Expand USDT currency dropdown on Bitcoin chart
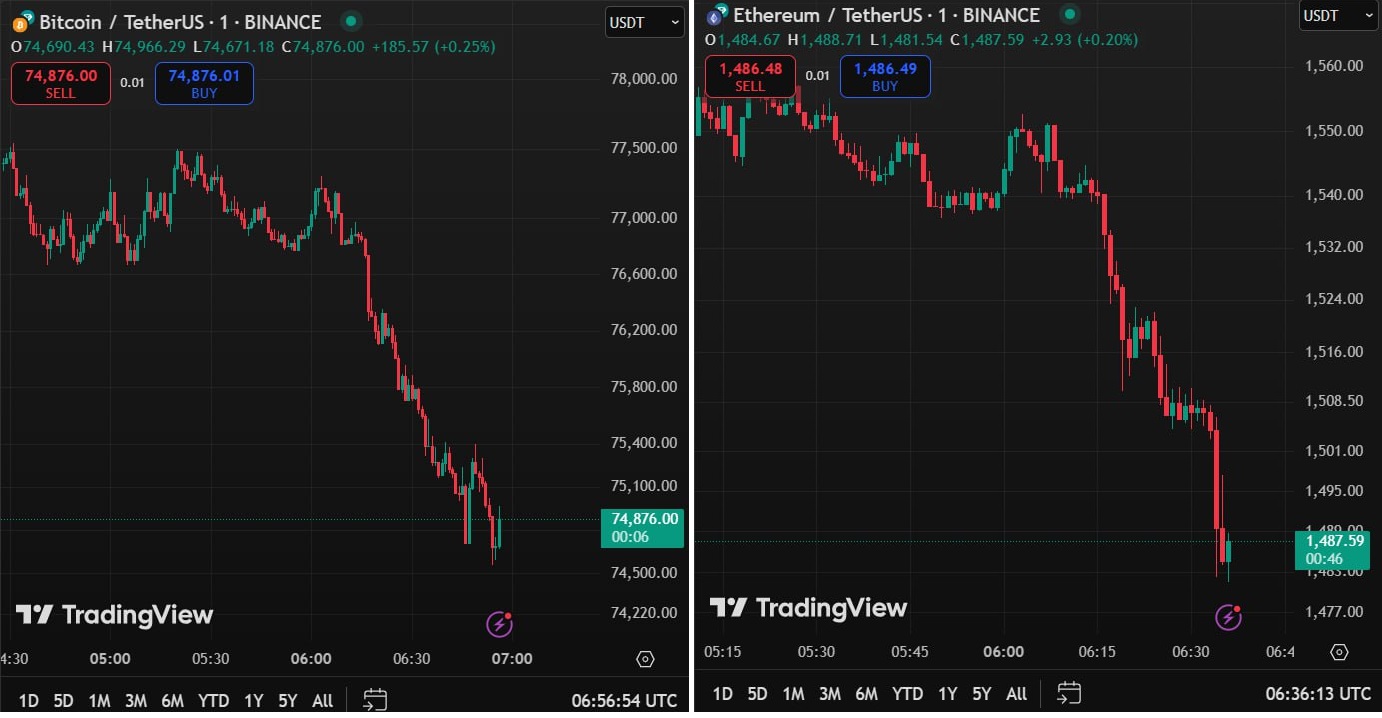Viewport: 1382px width, 718px height. [x=644, y=22]
